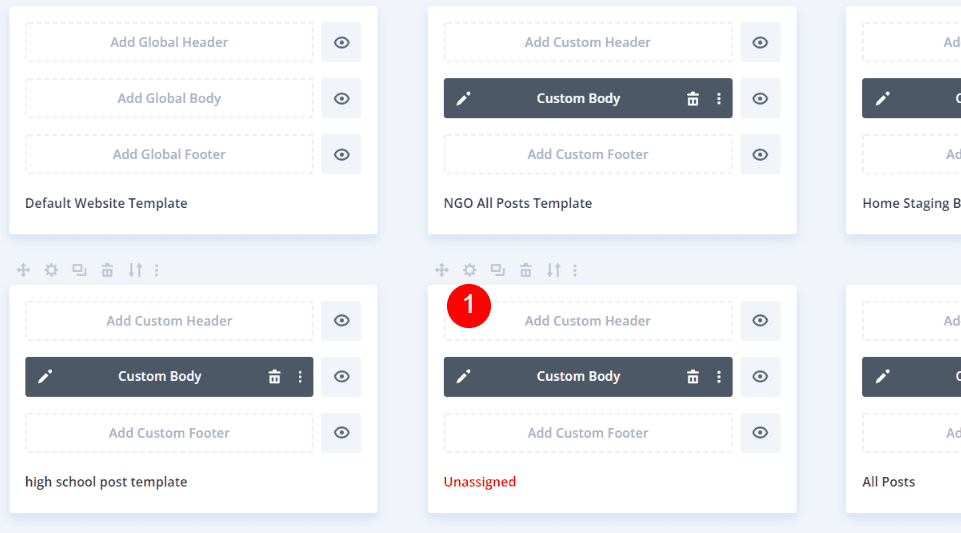The height and width of the screenshot is (533, 961).
Task: Open three-dot menu on NGO template's Custom Body
Action: (x=718, y=98)
